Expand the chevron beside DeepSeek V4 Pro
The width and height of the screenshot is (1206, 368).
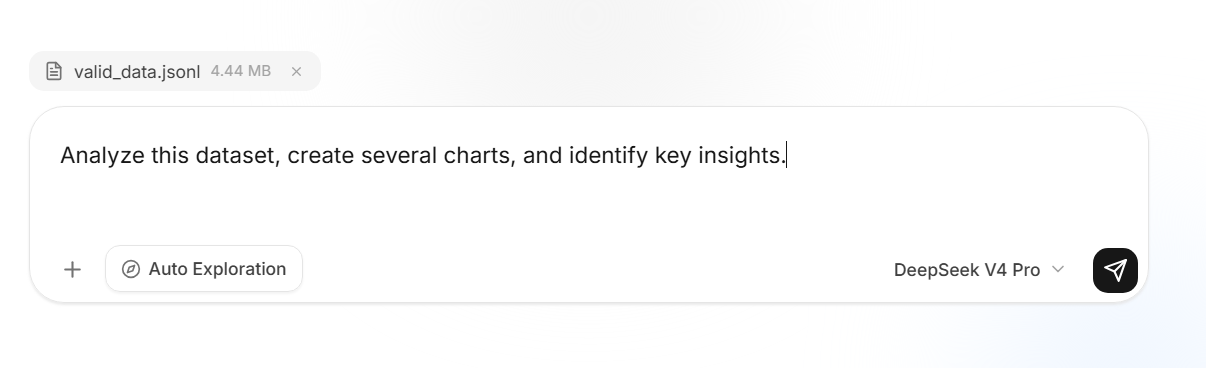click(1059, 270)
